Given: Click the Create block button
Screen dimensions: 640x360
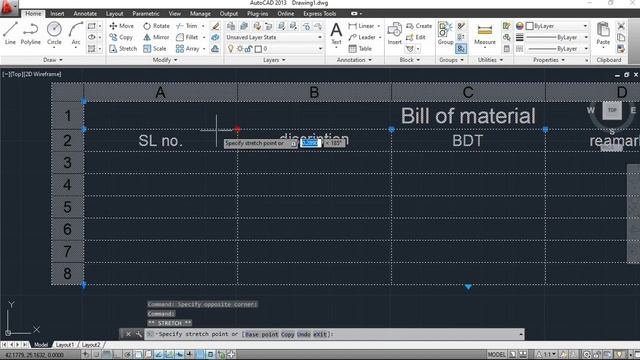Looking at the screenshot, I should click(x=419, y=26).
